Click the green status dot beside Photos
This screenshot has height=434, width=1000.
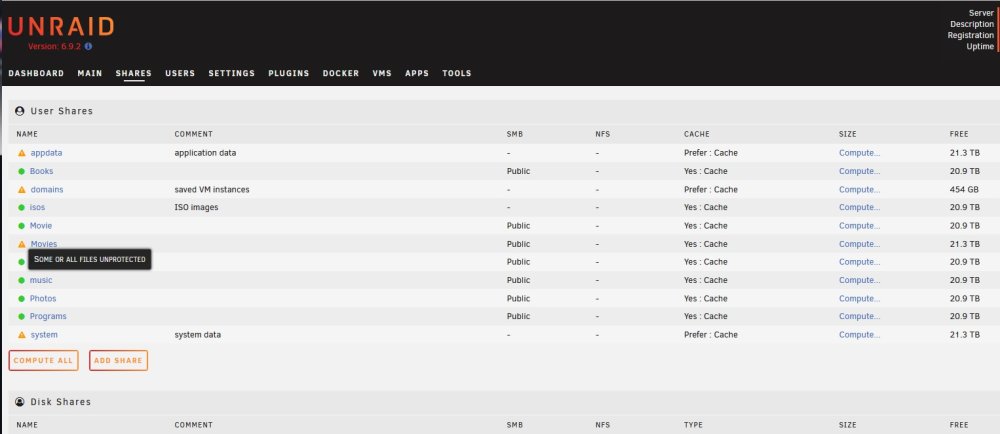(x=22, y=299)
